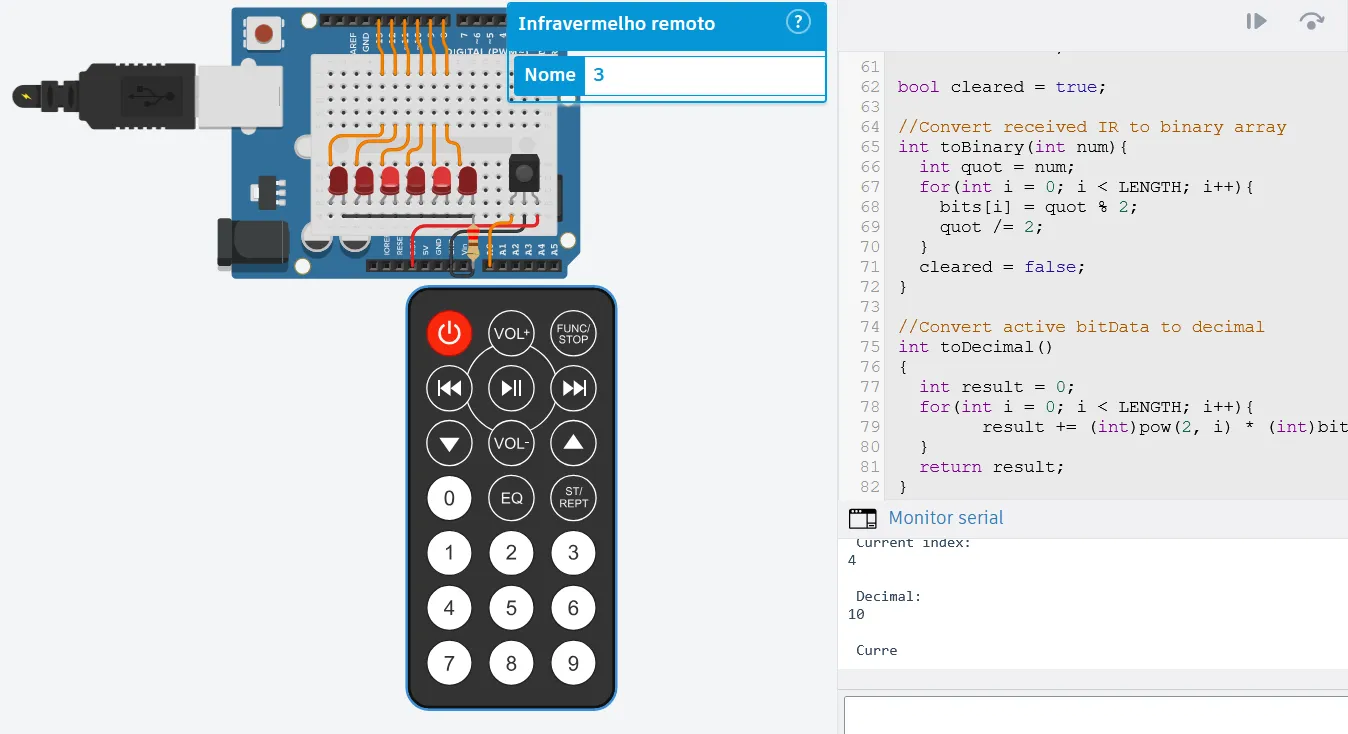Click the Monitor serial window icon
This screenshot has width=1348, height=734.
(x=862, y=518)
